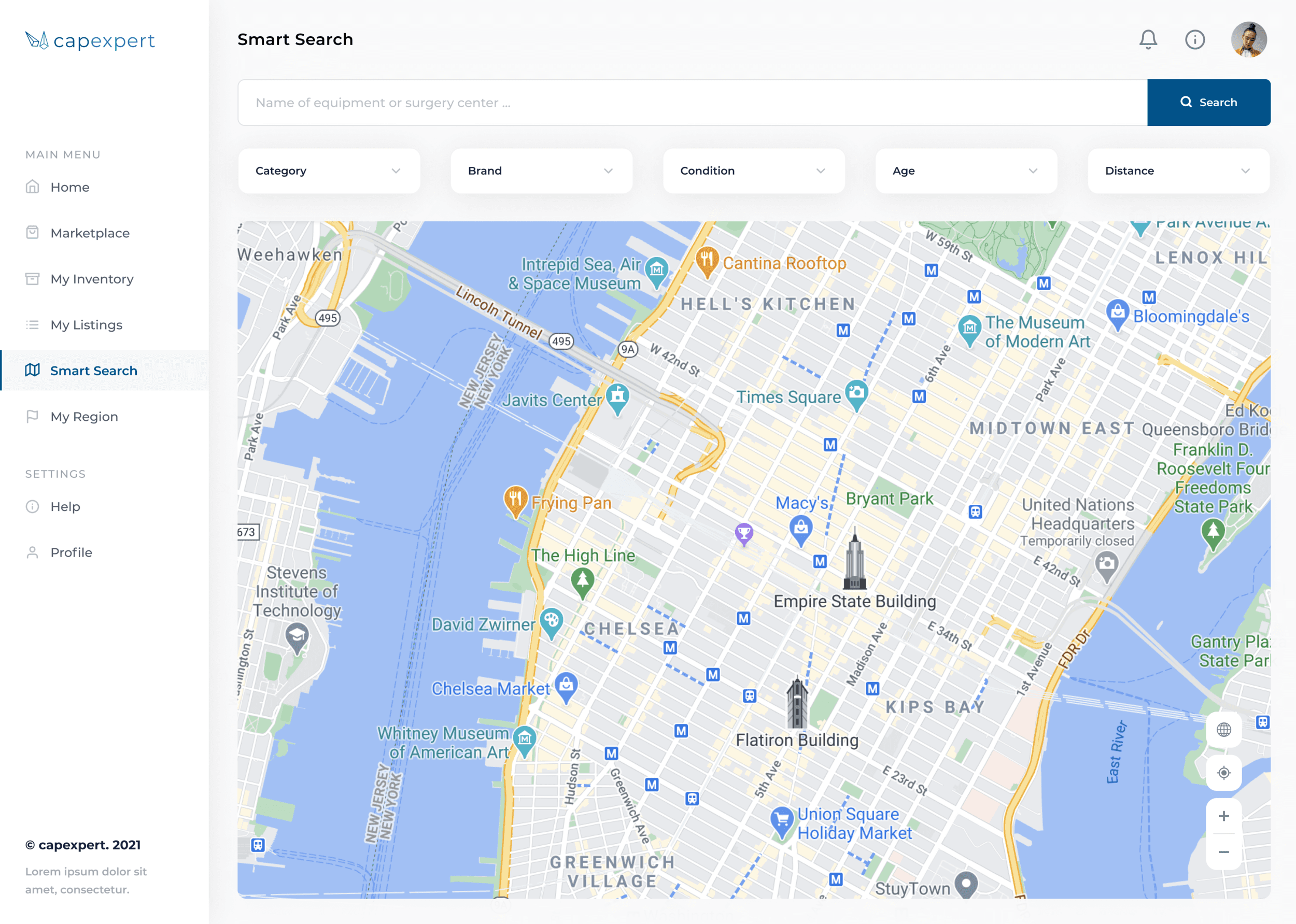
Task: Expand the Condition filter dropdown
Action: pyautogui.click(x=753, y=170)
